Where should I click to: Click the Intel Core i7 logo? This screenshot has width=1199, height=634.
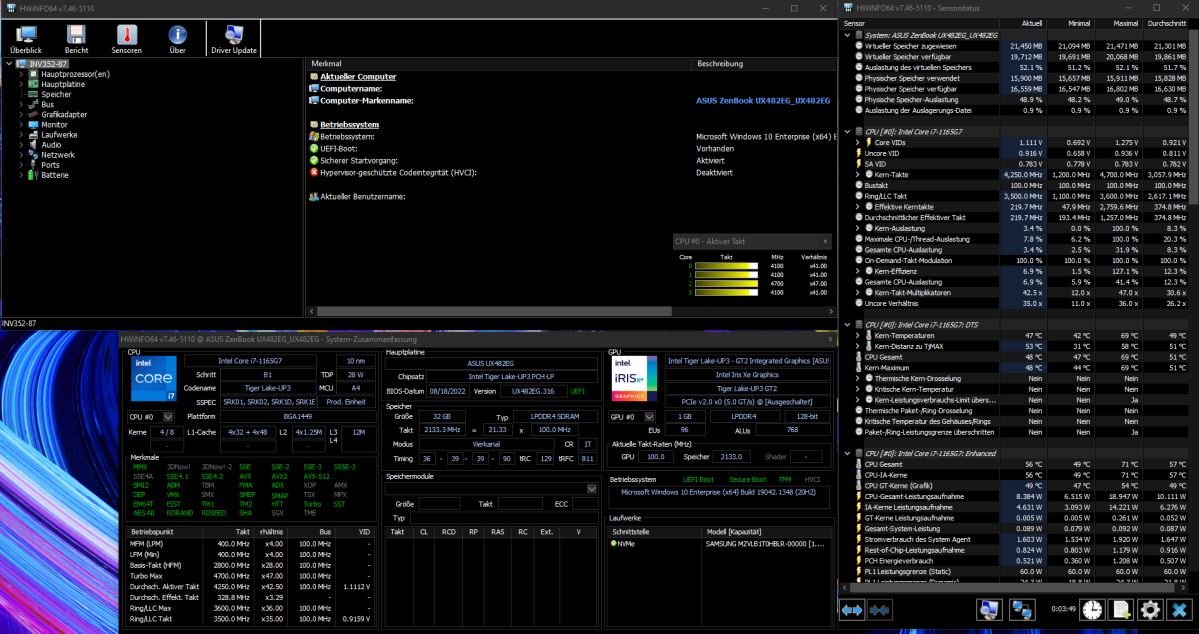click(153, 379)
